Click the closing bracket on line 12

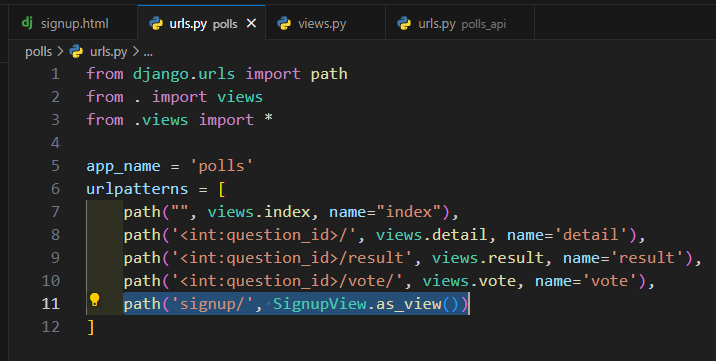(91, 327)
